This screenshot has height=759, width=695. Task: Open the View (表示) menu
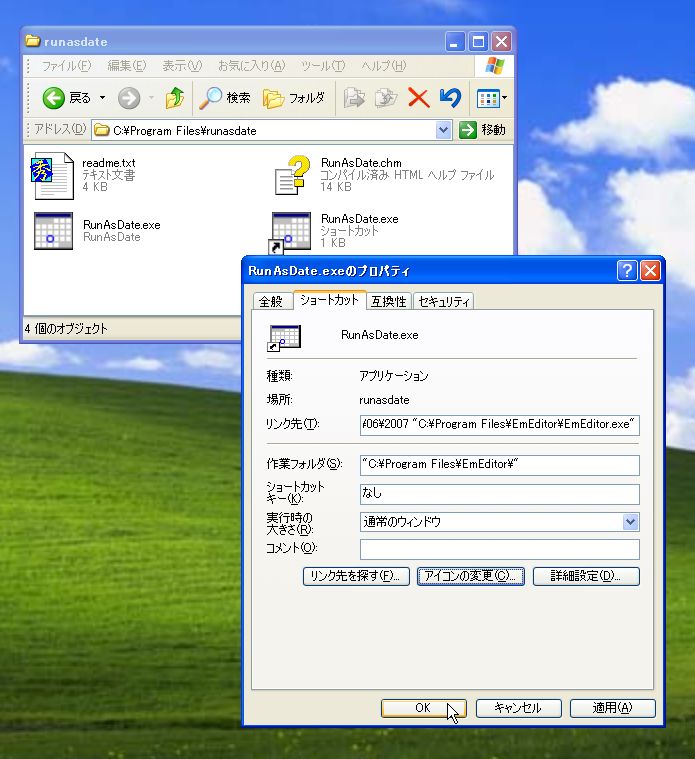[x=182, y=66]
